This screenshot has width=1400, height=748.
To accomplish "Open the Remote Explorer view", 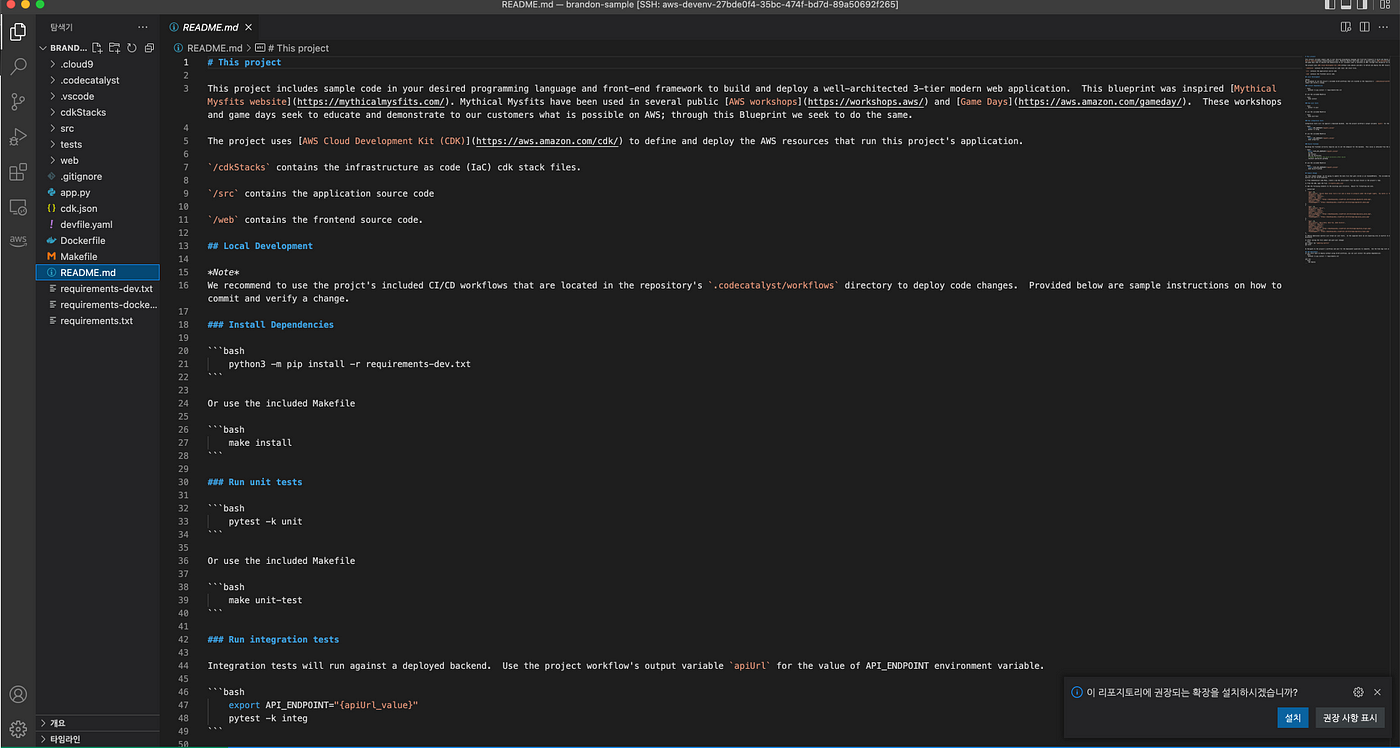I will tap(18, 207).
